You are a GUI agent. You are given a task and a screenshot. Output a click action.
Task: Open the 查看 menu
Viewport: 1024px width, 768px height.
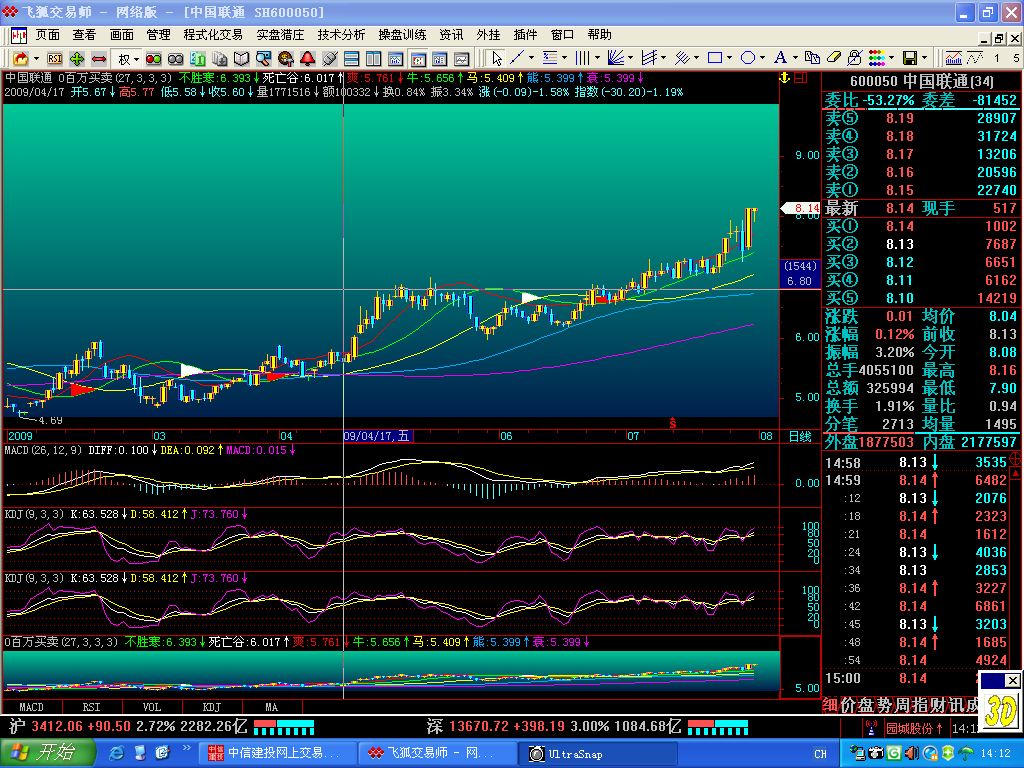(x=84, y=35)
